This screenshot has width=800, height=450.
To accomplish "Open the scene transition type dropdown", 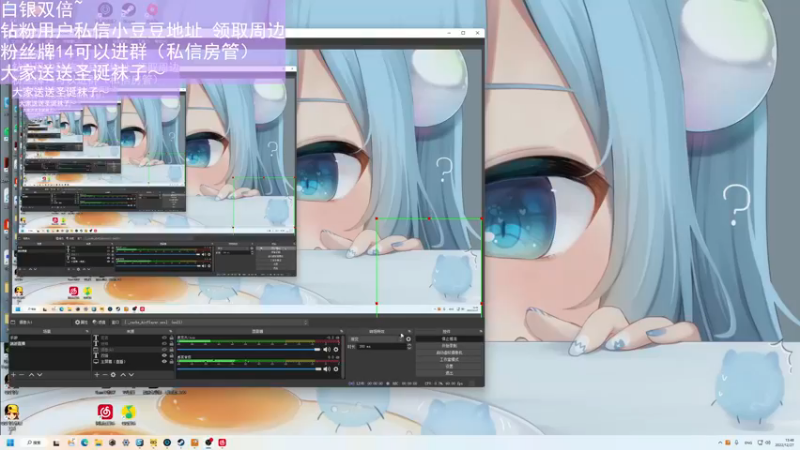I will click(x=376, y=339).
